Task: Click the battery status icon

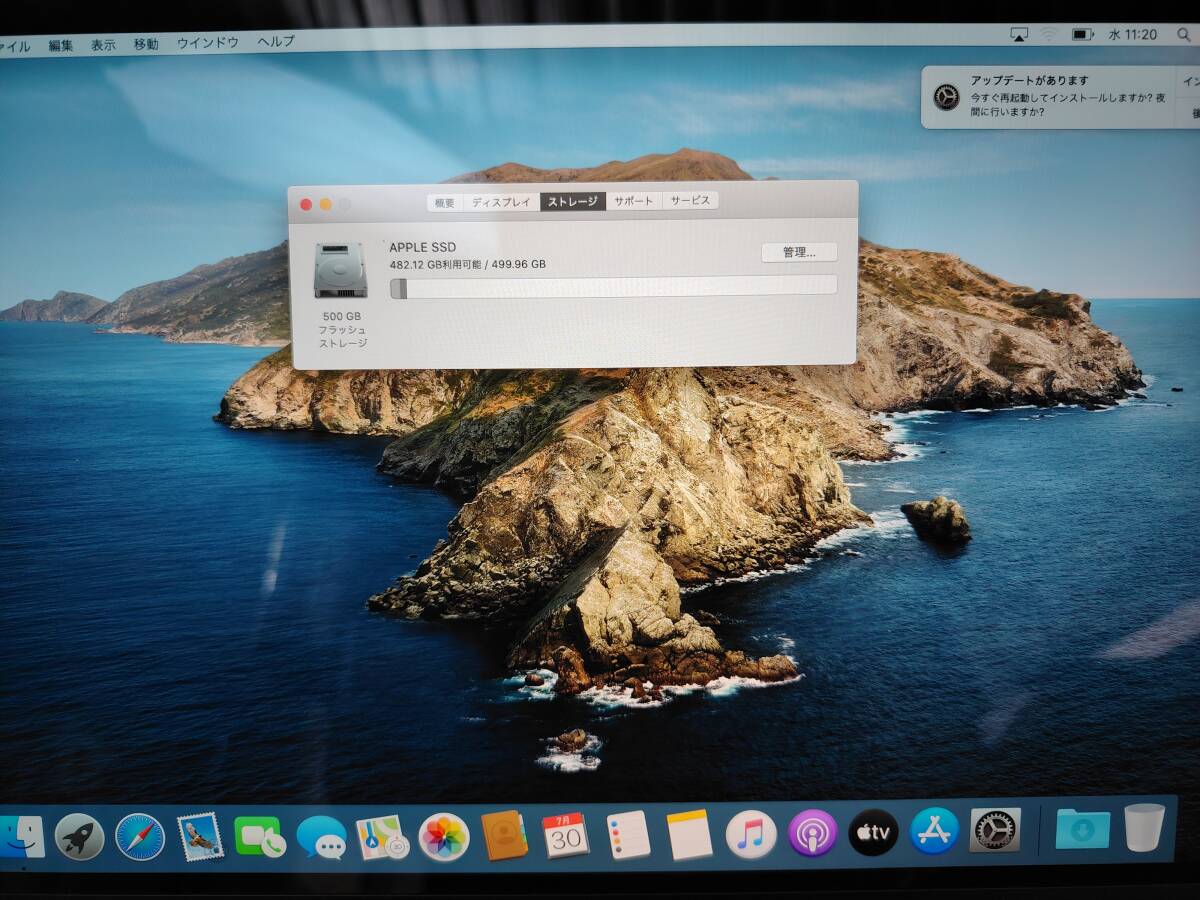Action: [x=1082, y=35]
